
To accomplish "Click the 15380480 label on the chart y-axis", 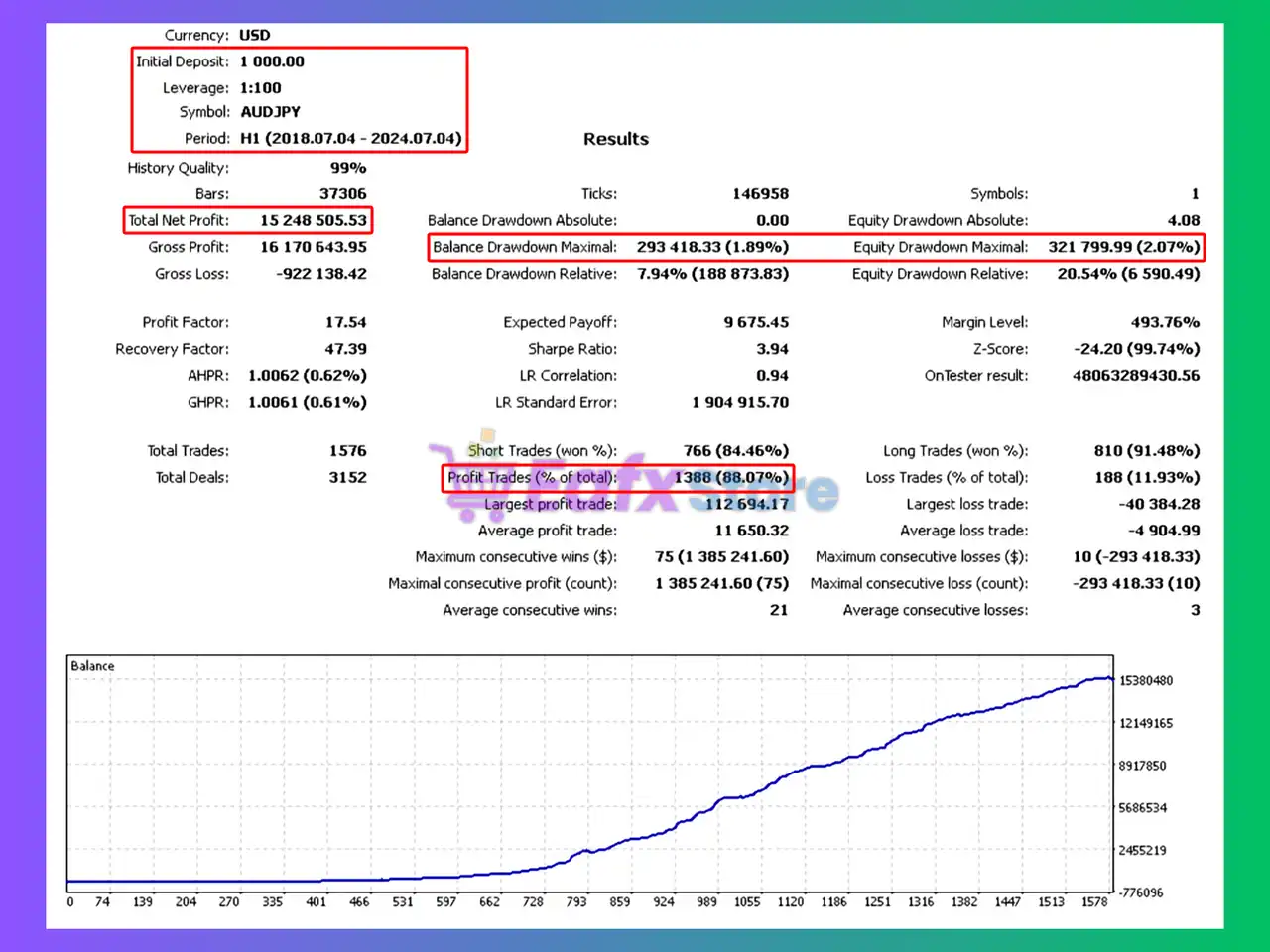I will pyautogui.click(x=1146, y=681).
